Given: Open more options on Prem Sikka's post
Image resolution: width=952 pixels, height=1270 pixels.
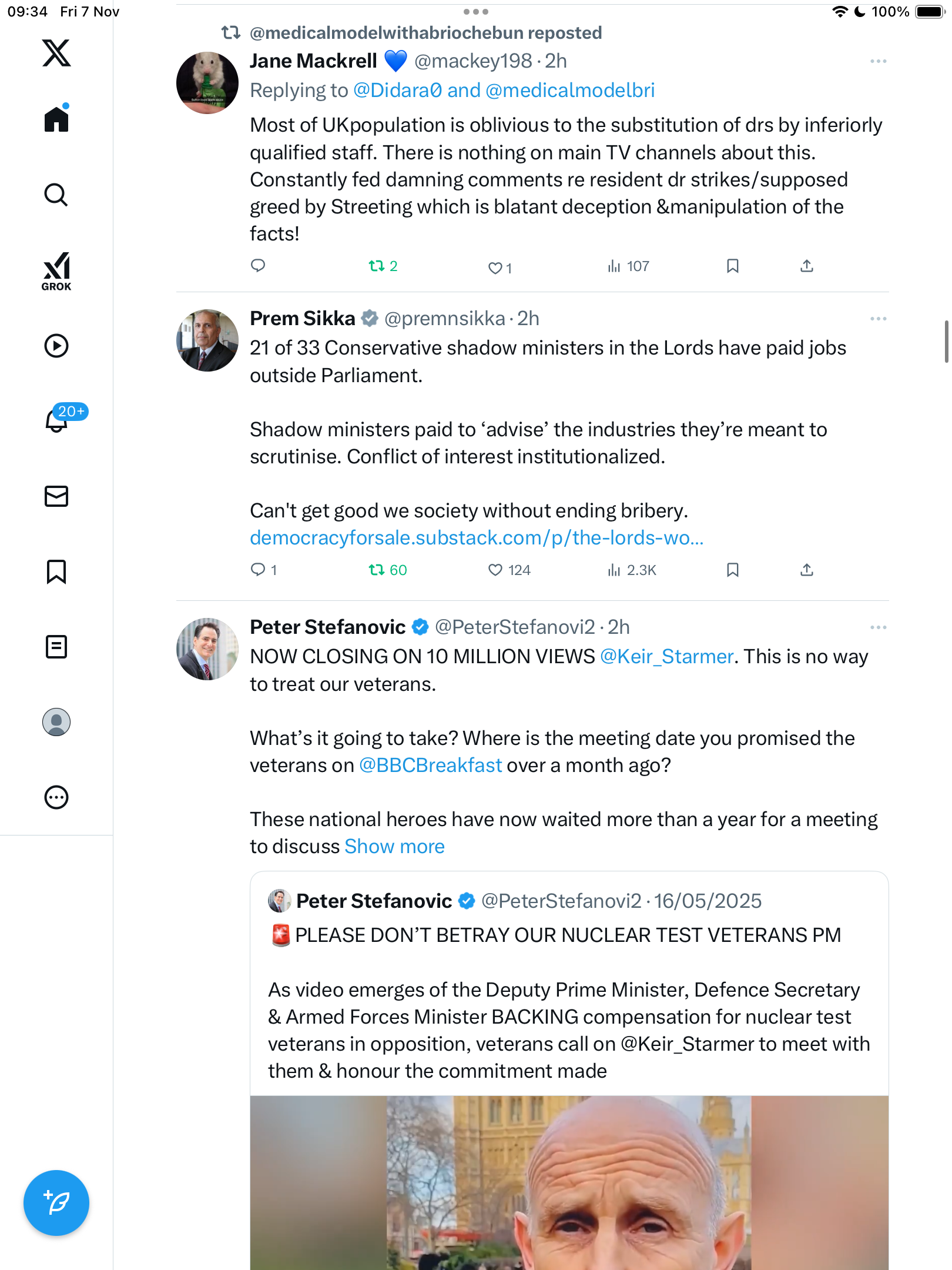Looking at the screenshot, I should (x=878, y=319).
